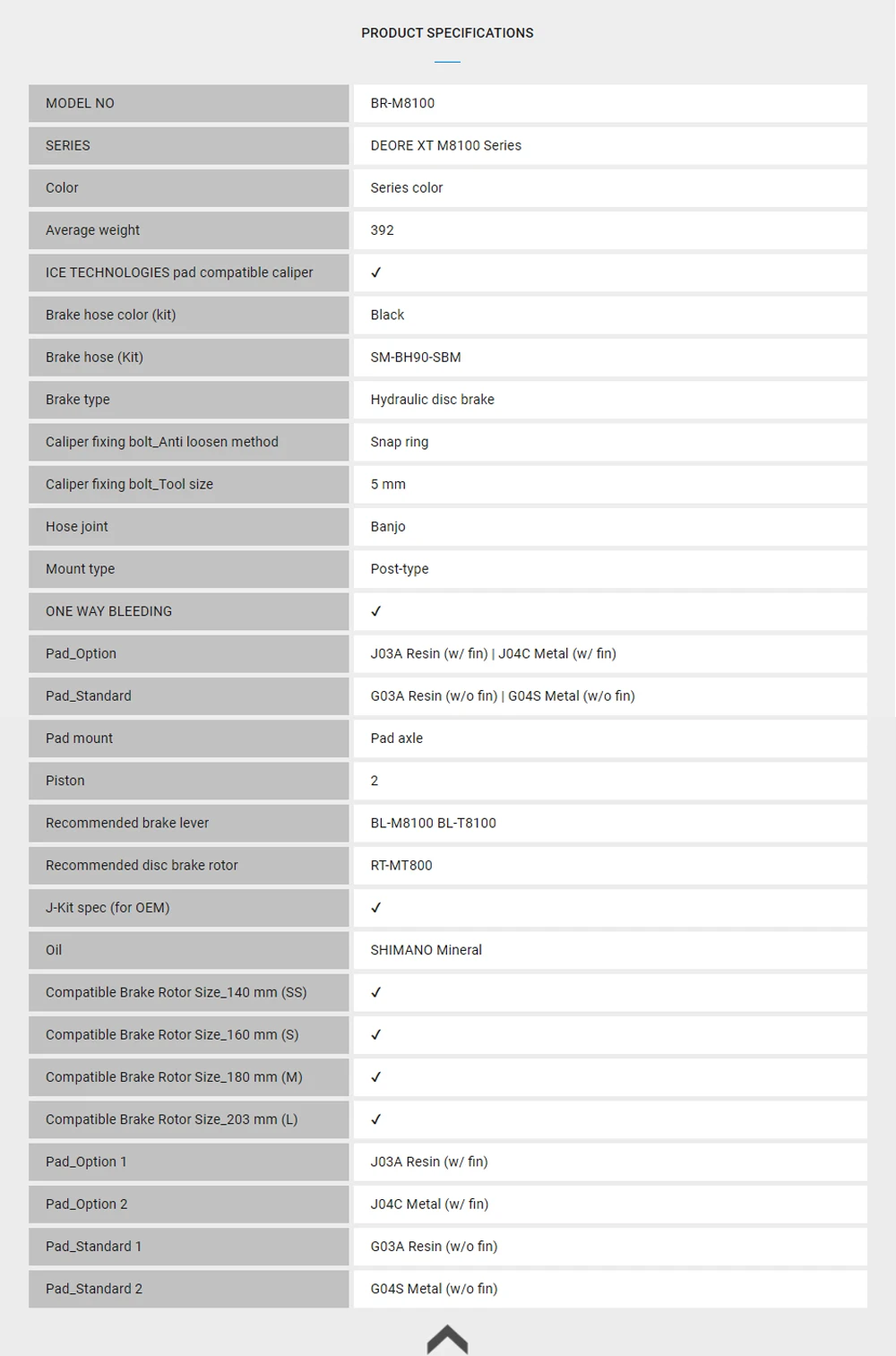Click the 160 mm (S) rotor checkmark
This screenshot has width=896, height=1356.
(x=376, y=1034)
